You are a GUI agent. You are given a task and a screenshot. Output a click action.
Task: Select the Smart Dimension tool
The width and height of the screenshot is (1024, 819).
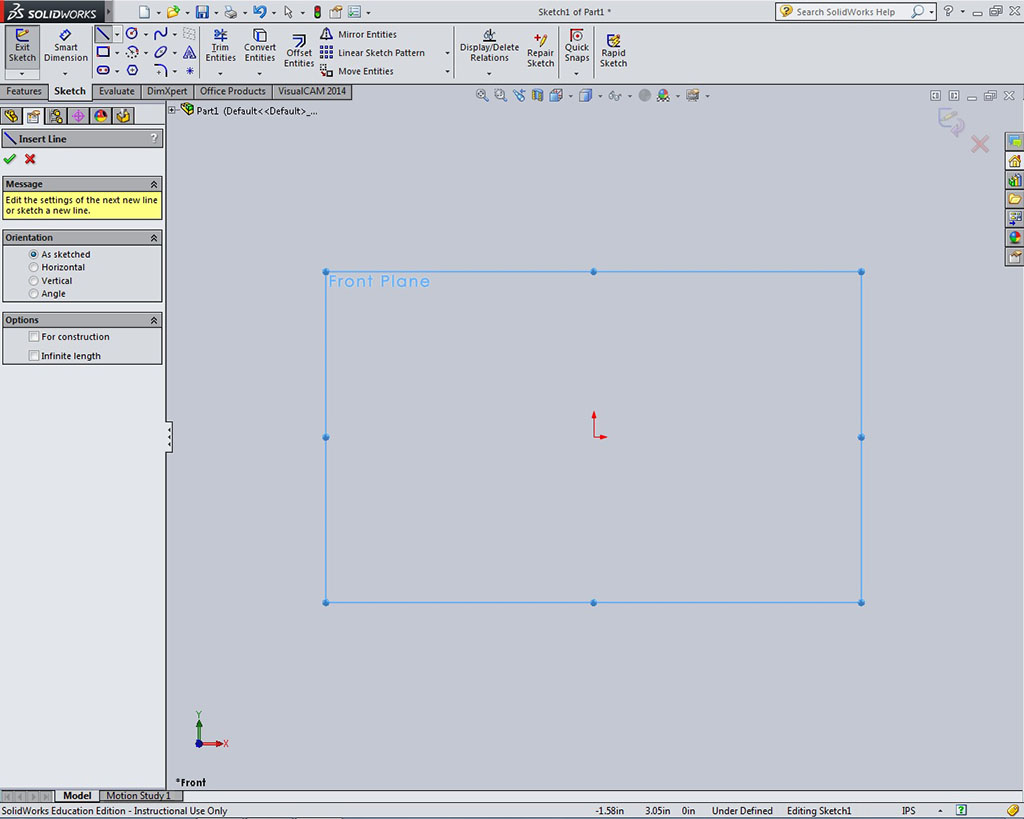click(x=66, y=47)
